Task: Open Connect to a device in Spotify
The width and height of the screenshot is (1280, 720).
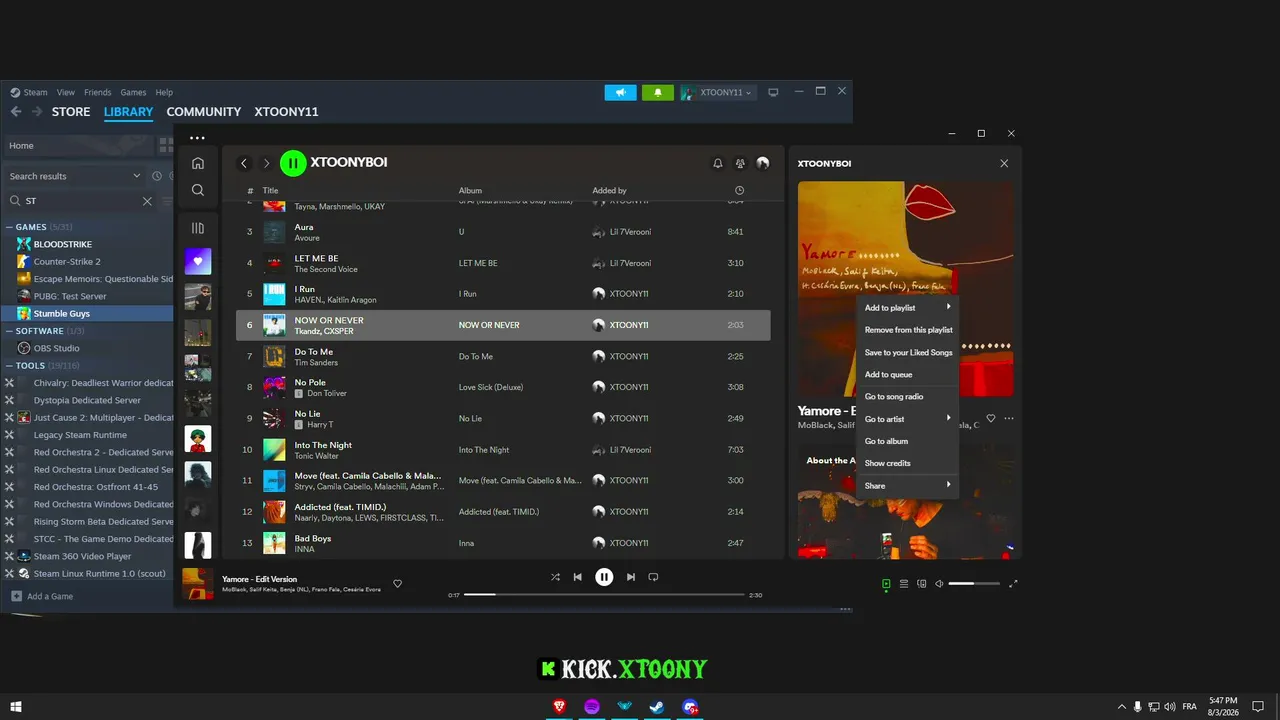Action: 922,584
